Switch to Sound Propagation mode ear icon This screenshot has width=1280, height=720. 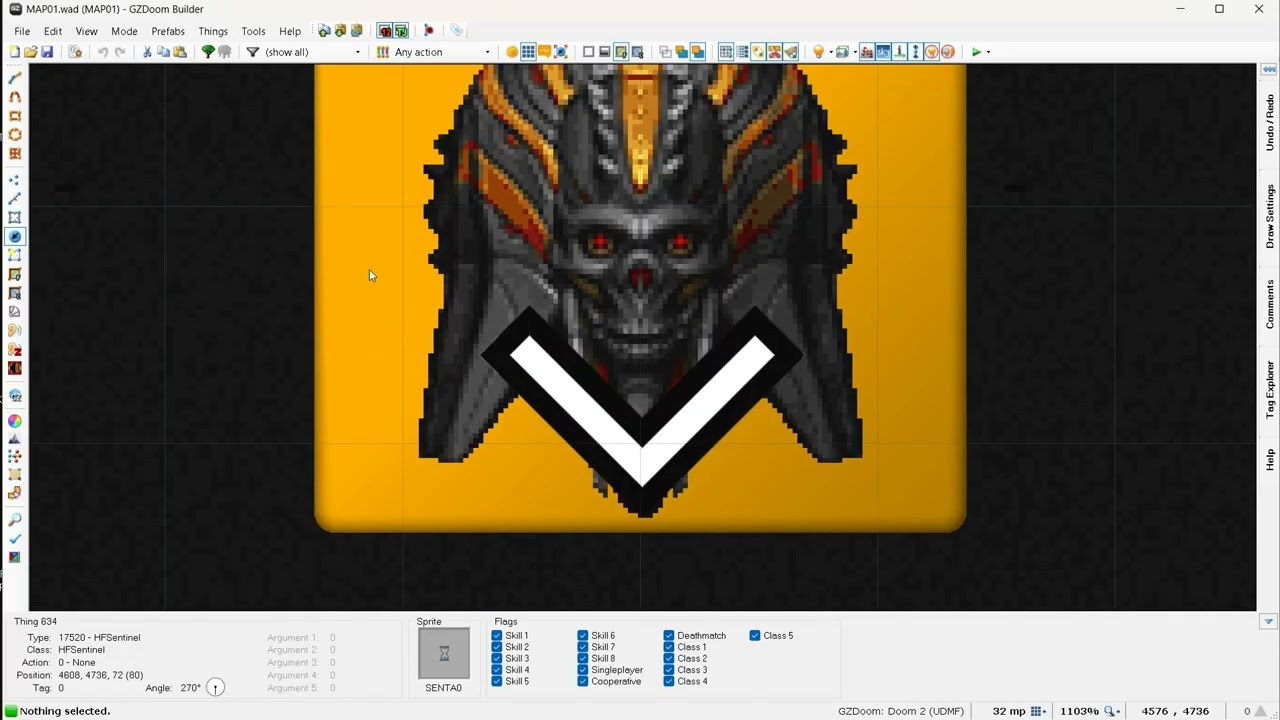14,331
